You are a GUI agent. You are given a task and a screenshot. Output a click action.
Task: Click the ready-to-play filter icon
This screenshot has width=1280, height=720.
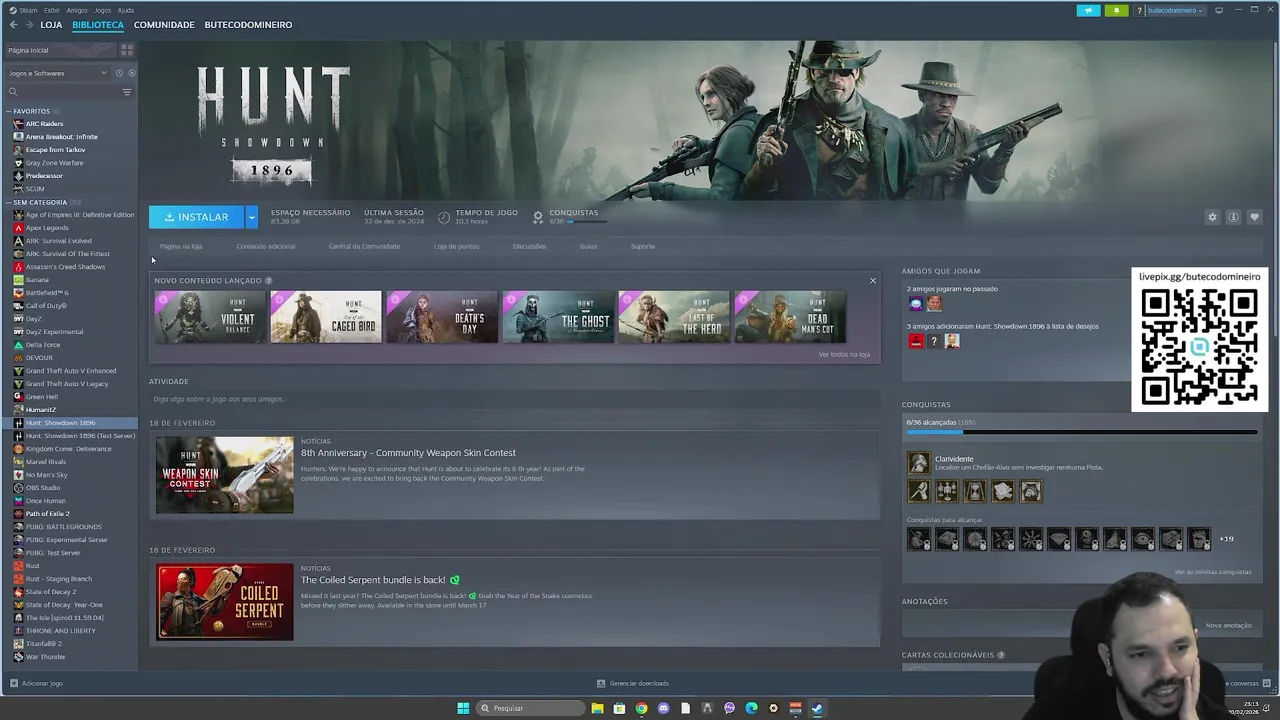[x=131, y=73]
